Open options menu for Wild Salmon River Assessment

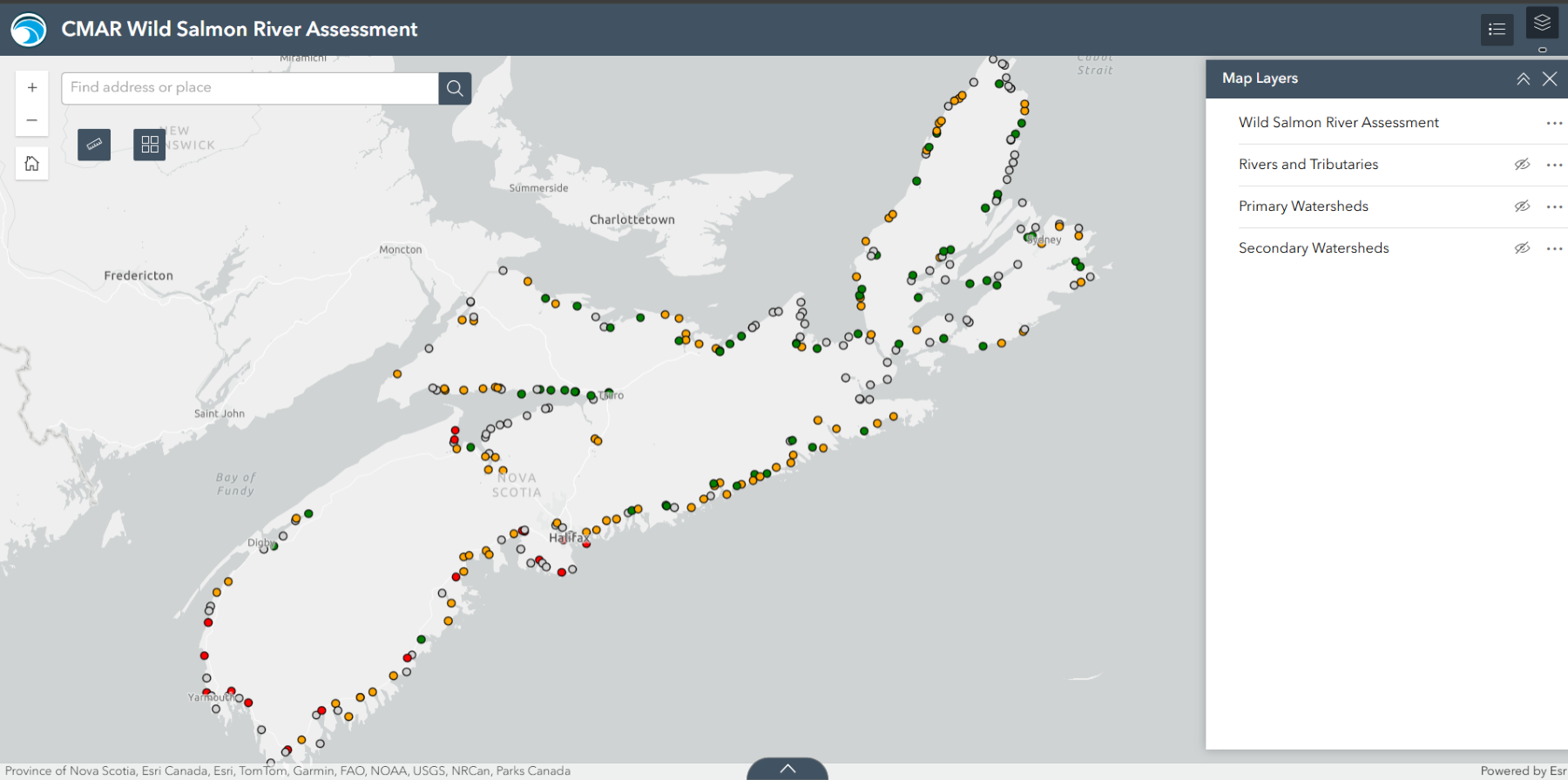click(1554, 123)
